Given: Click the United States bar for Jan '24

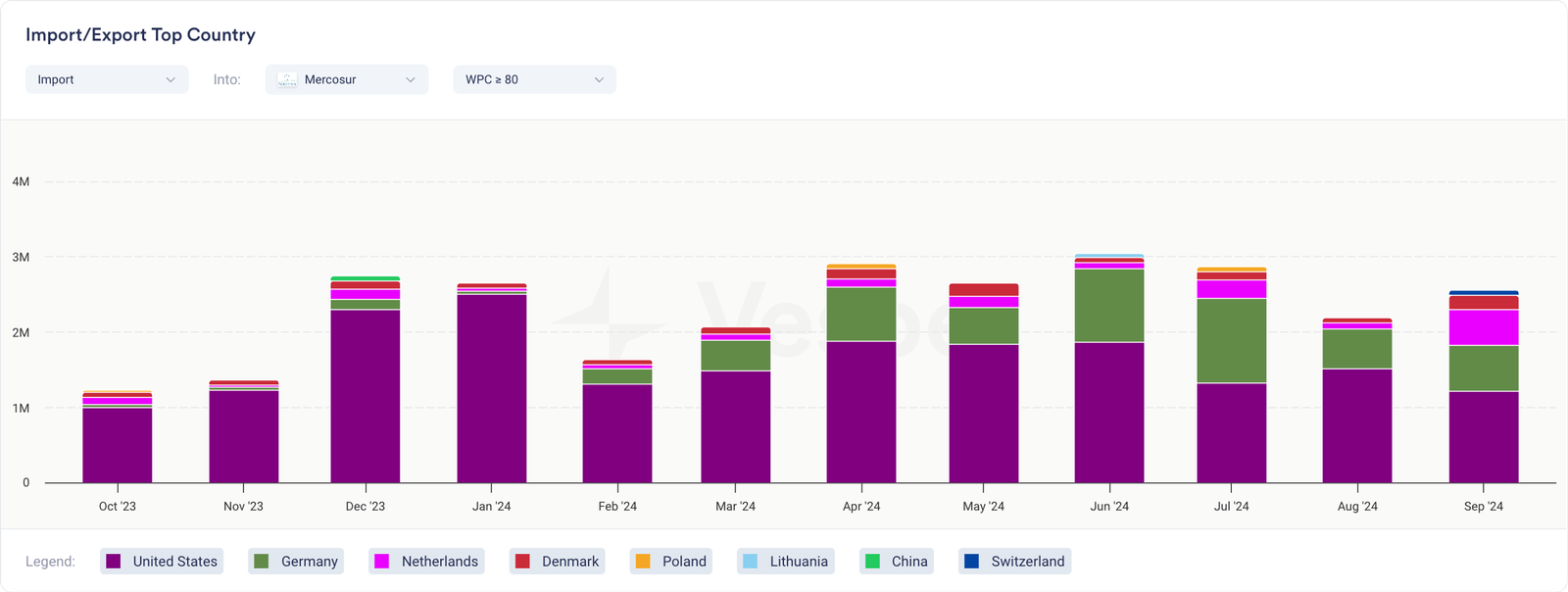Looking at the screenshot, I should coord(492,388).
